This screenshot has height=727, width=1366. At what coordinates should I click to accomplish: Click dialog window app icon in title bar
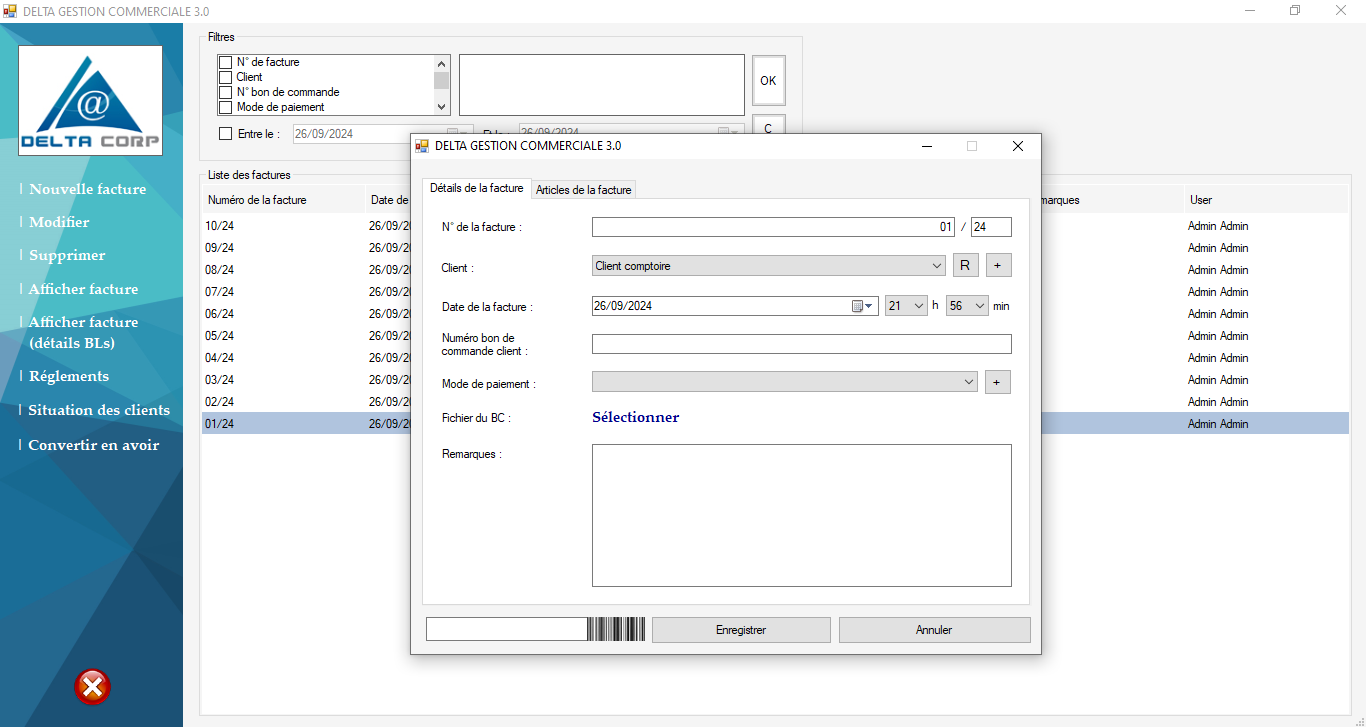(x=422, y=146)
